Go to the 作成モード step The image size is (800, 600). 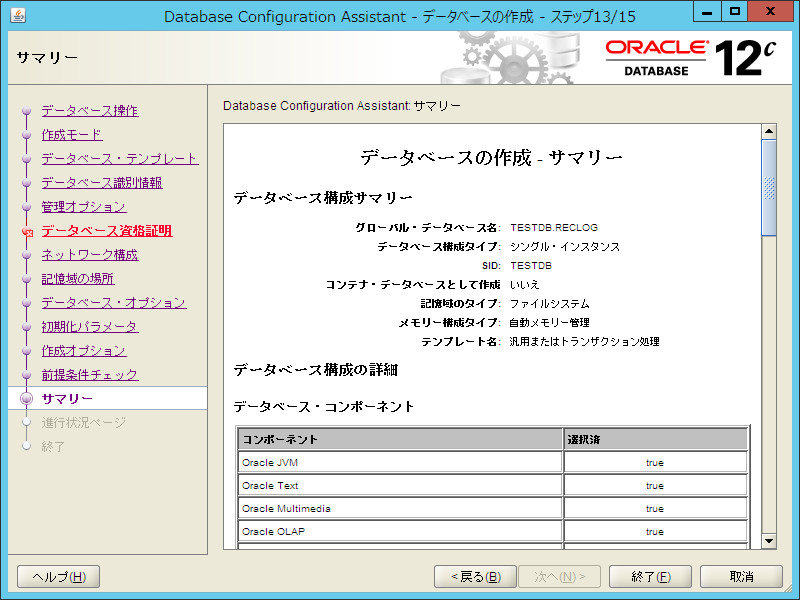click(x=72, y=135)
